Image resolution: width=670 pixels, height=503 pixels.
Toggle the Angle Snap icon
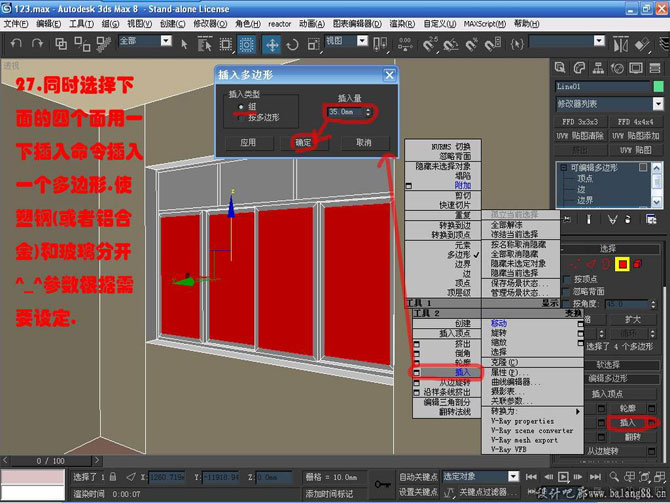450,44
